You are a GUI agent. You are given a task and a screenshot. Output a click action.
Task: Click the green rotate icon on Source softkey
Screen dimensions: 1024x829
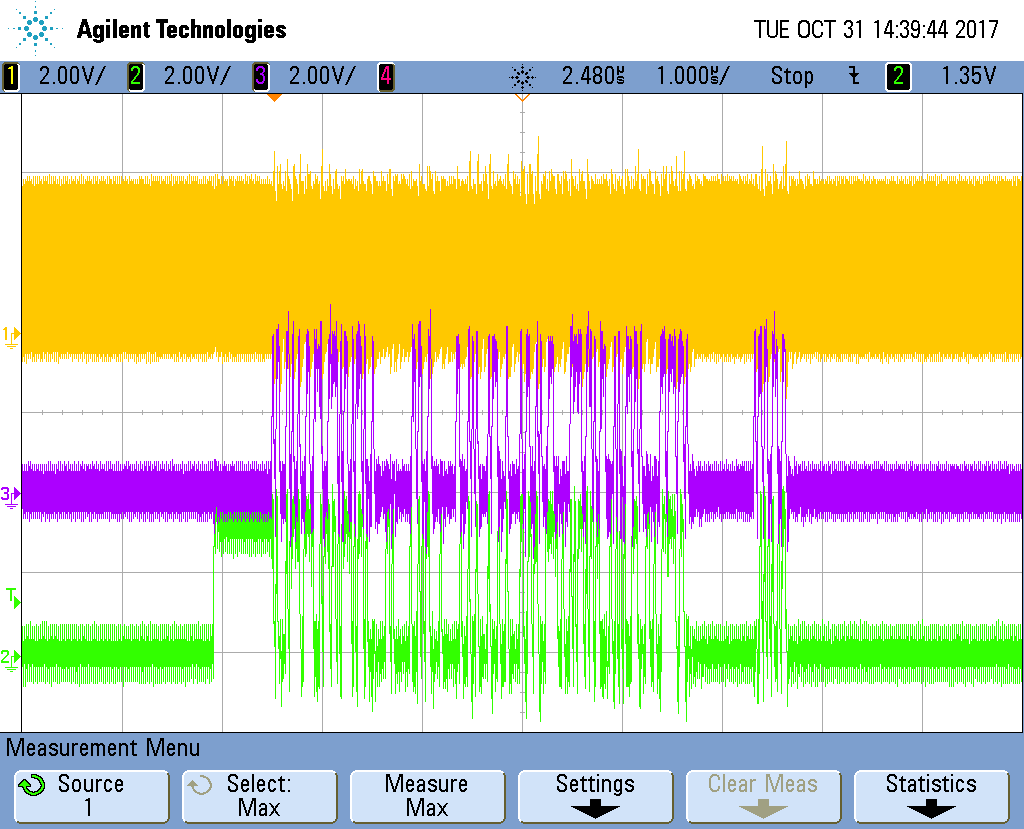pos(31,785)
